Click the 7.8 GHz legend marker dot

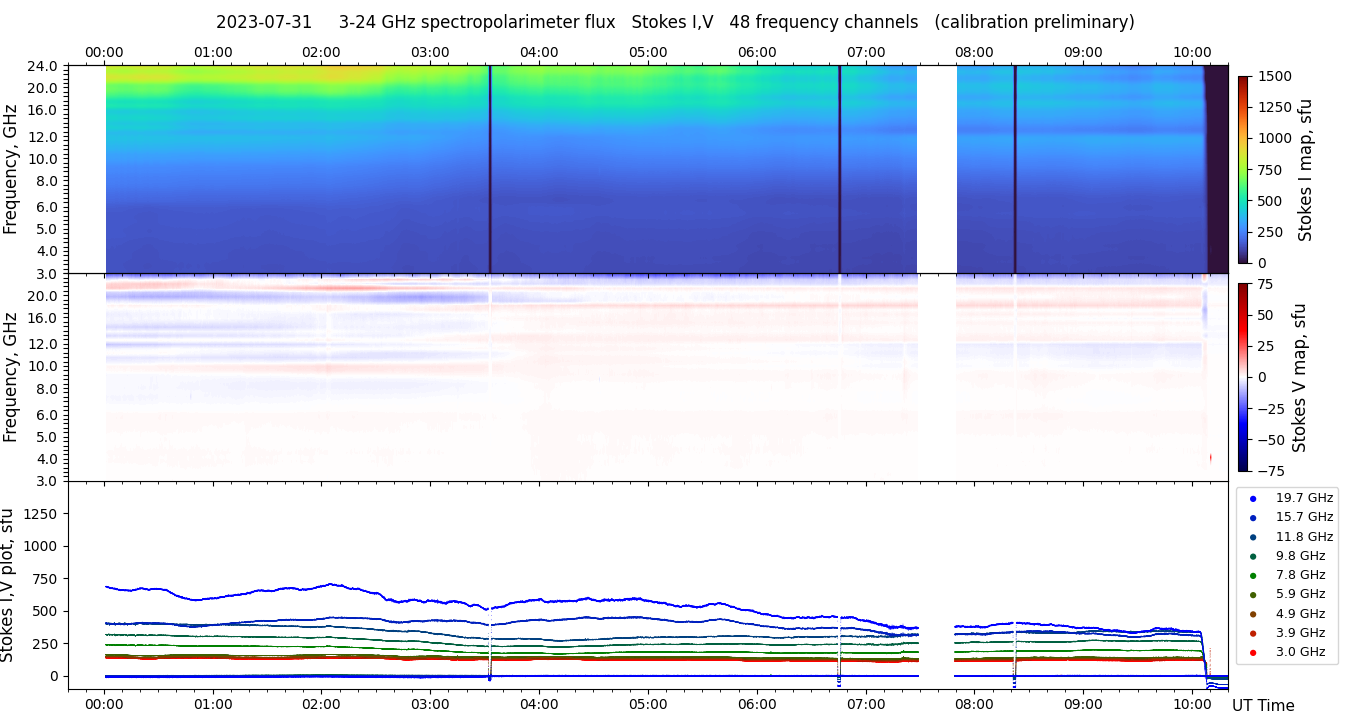(x=1253, y=575)
